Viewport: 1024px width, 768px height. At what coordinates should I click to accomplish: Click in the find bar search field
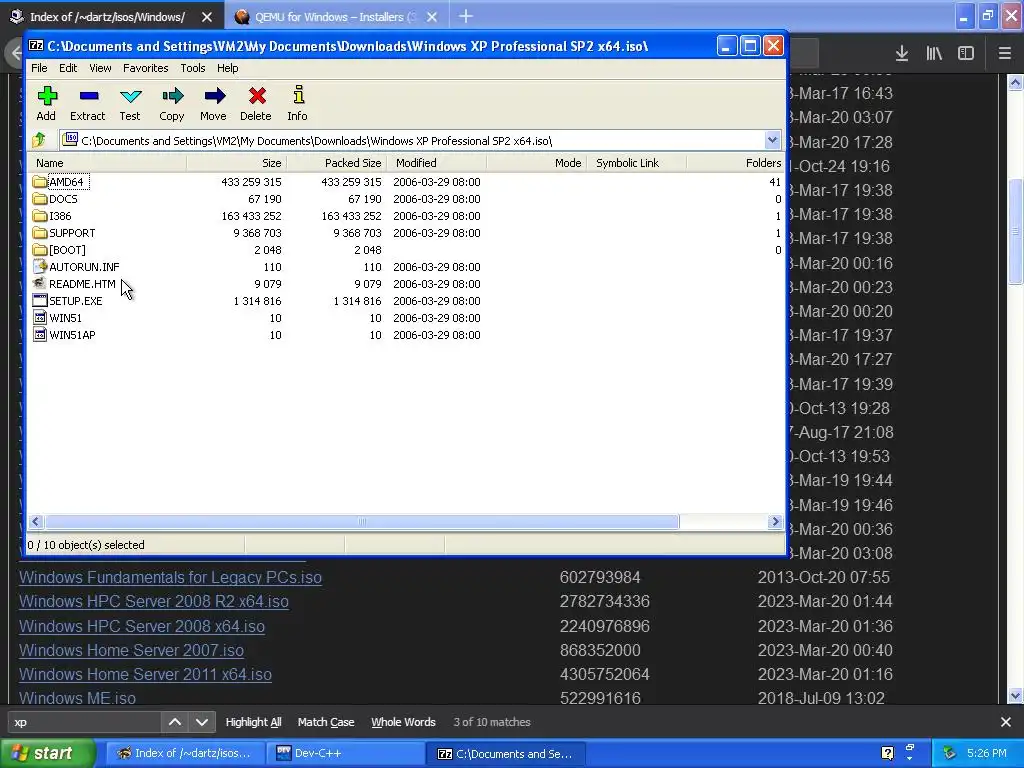pyautogui.click(x=84, y=722)
